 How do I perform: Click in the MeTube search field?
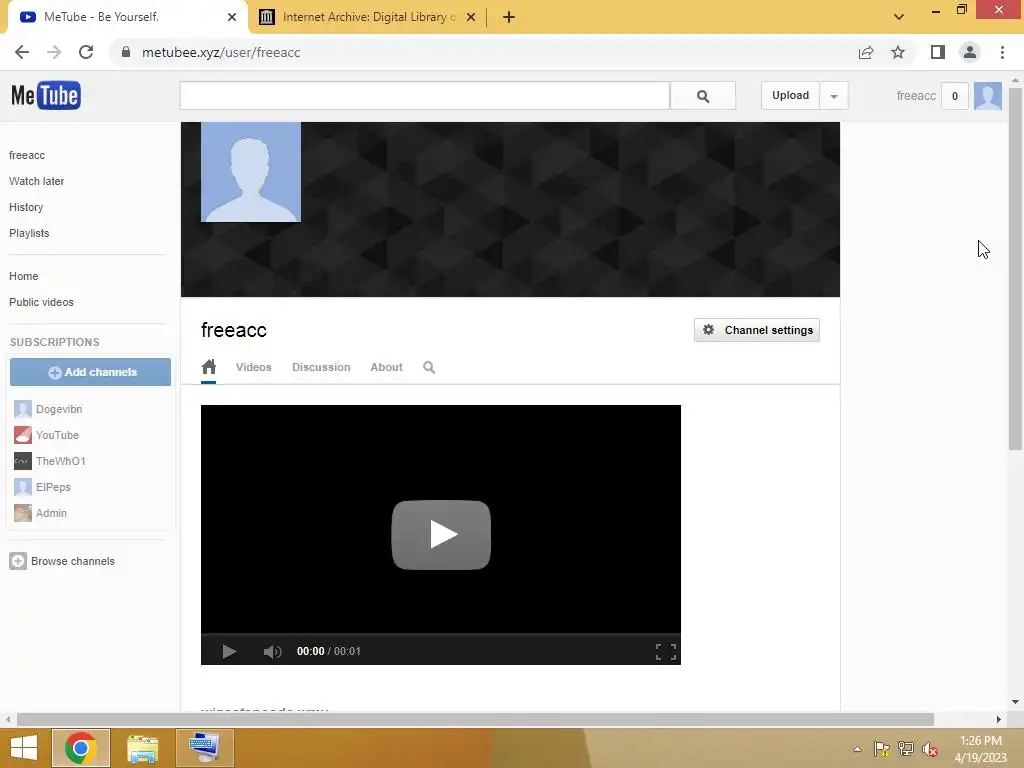pos(424,96)
